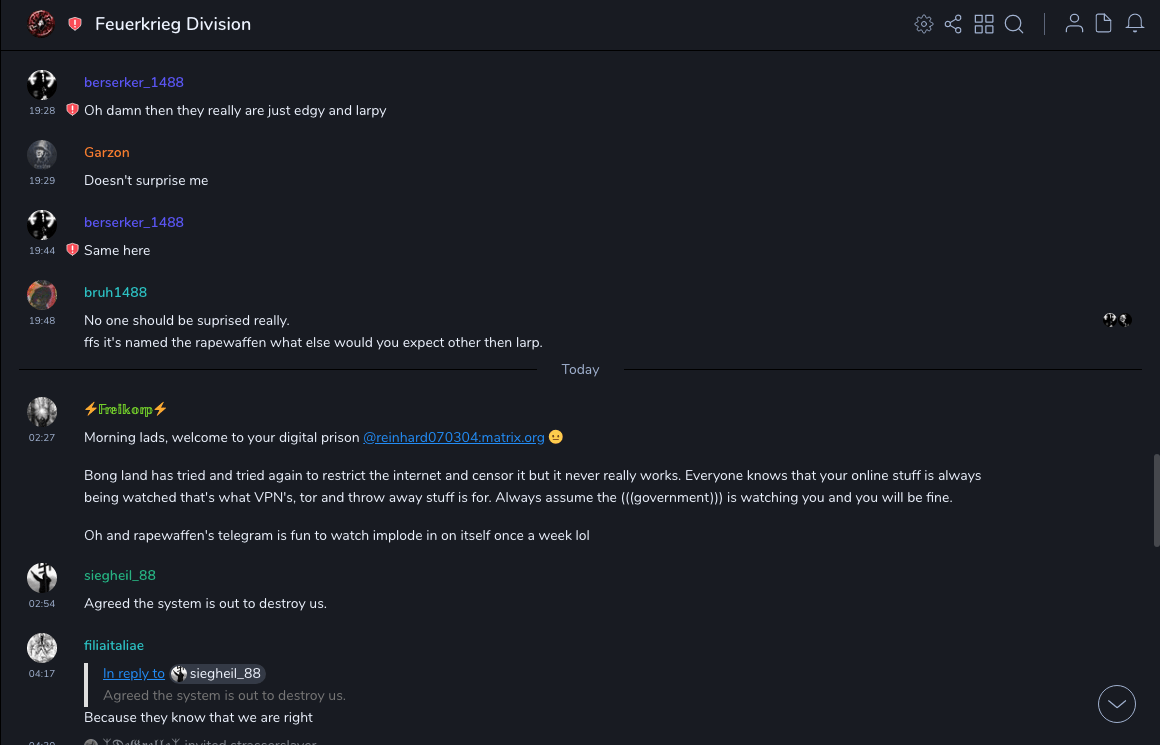Click the red shield beside room name
Screen dimensions: 1160x745
click(75, 24)
